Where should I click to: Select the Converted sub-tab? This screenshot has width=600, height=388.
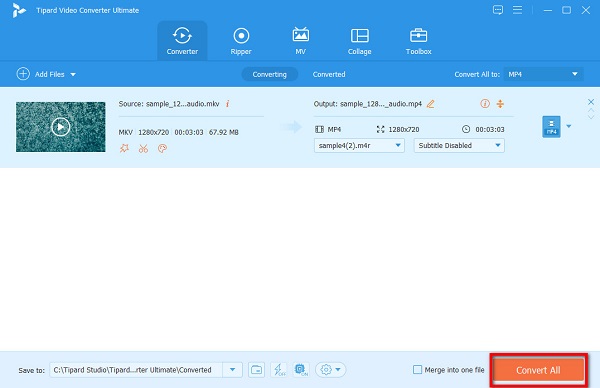(x=329, y=74)
